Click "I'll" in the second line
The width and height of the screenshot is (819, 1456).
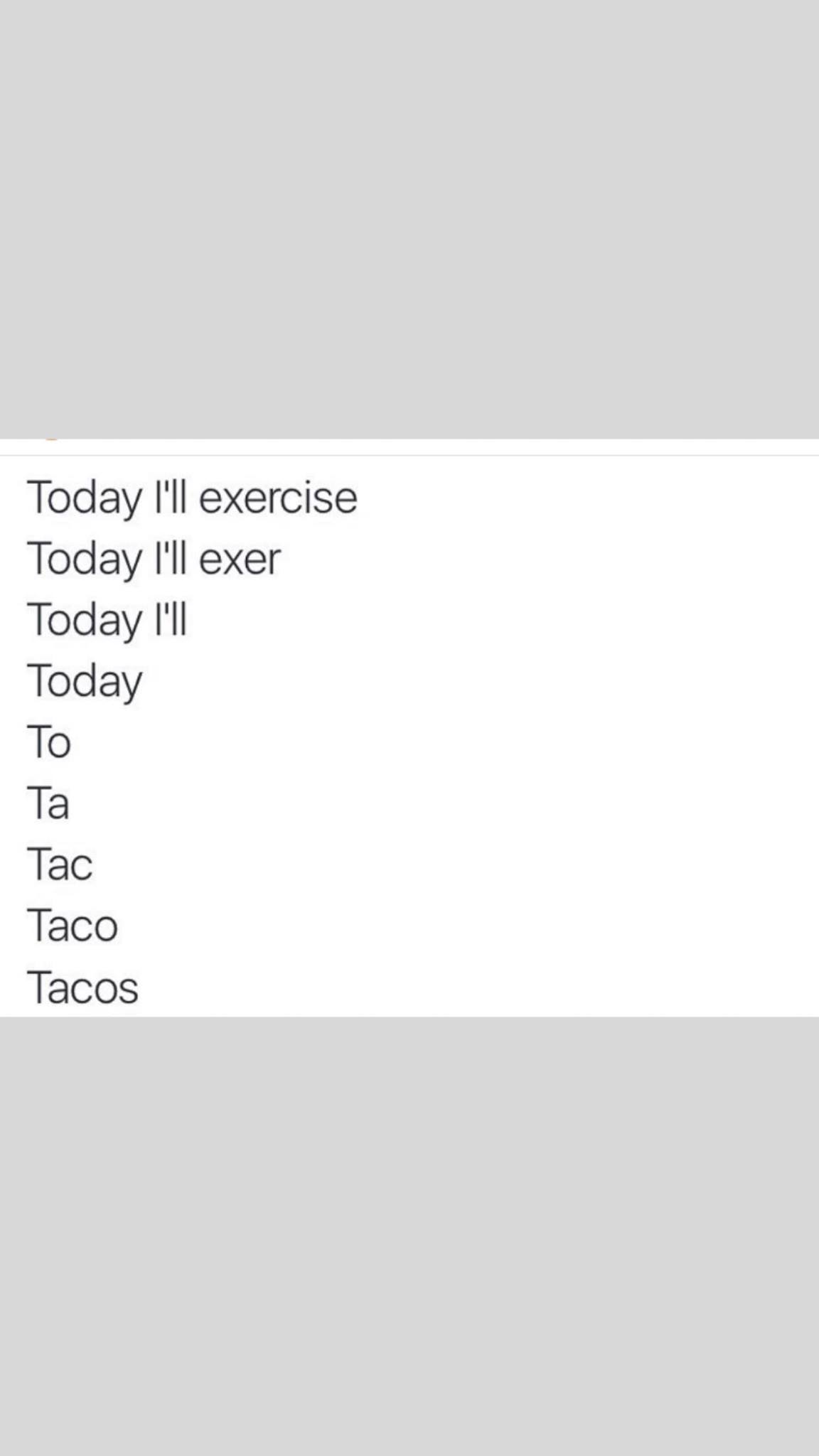171,559
